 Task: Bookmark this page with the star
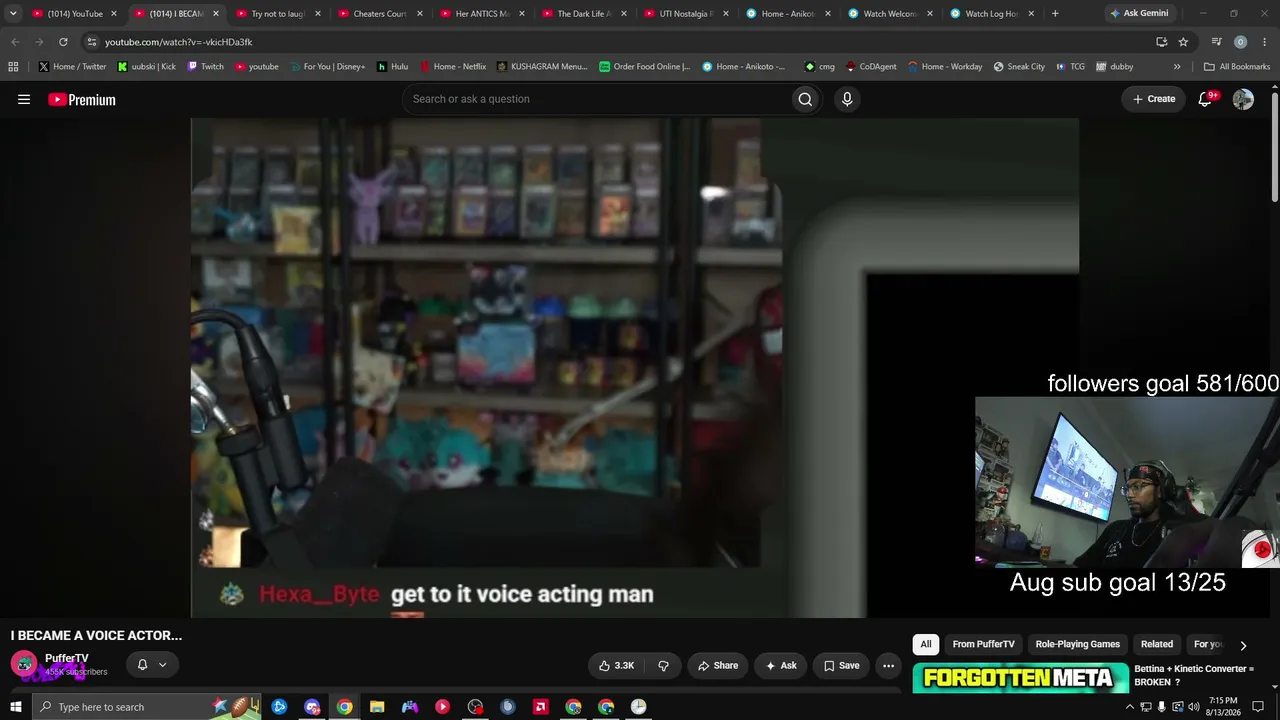(x=1183, y=42)
